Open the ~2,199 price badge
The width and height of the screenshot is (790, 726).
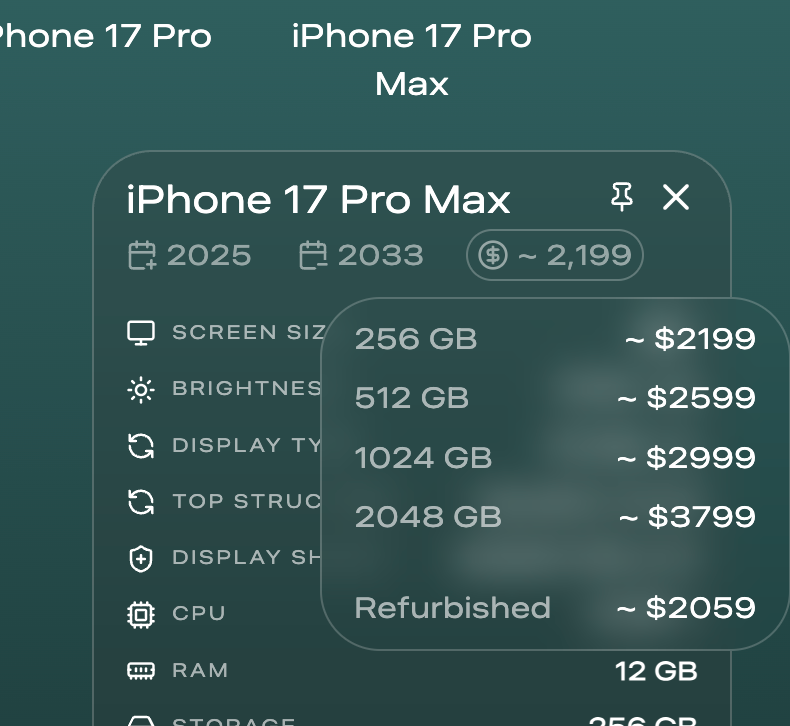554,256
